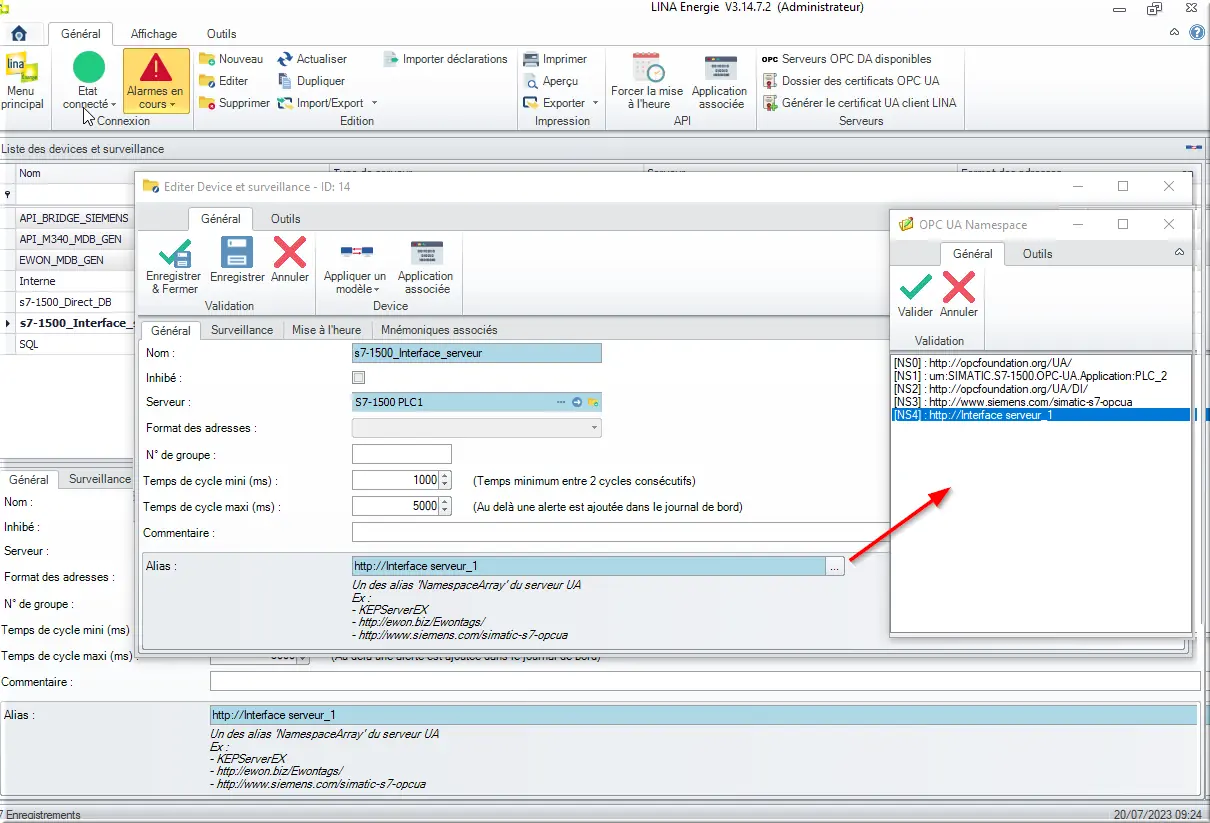Select the [NS3] siemens simatic-s7-opcua entry

[1040, 402]
